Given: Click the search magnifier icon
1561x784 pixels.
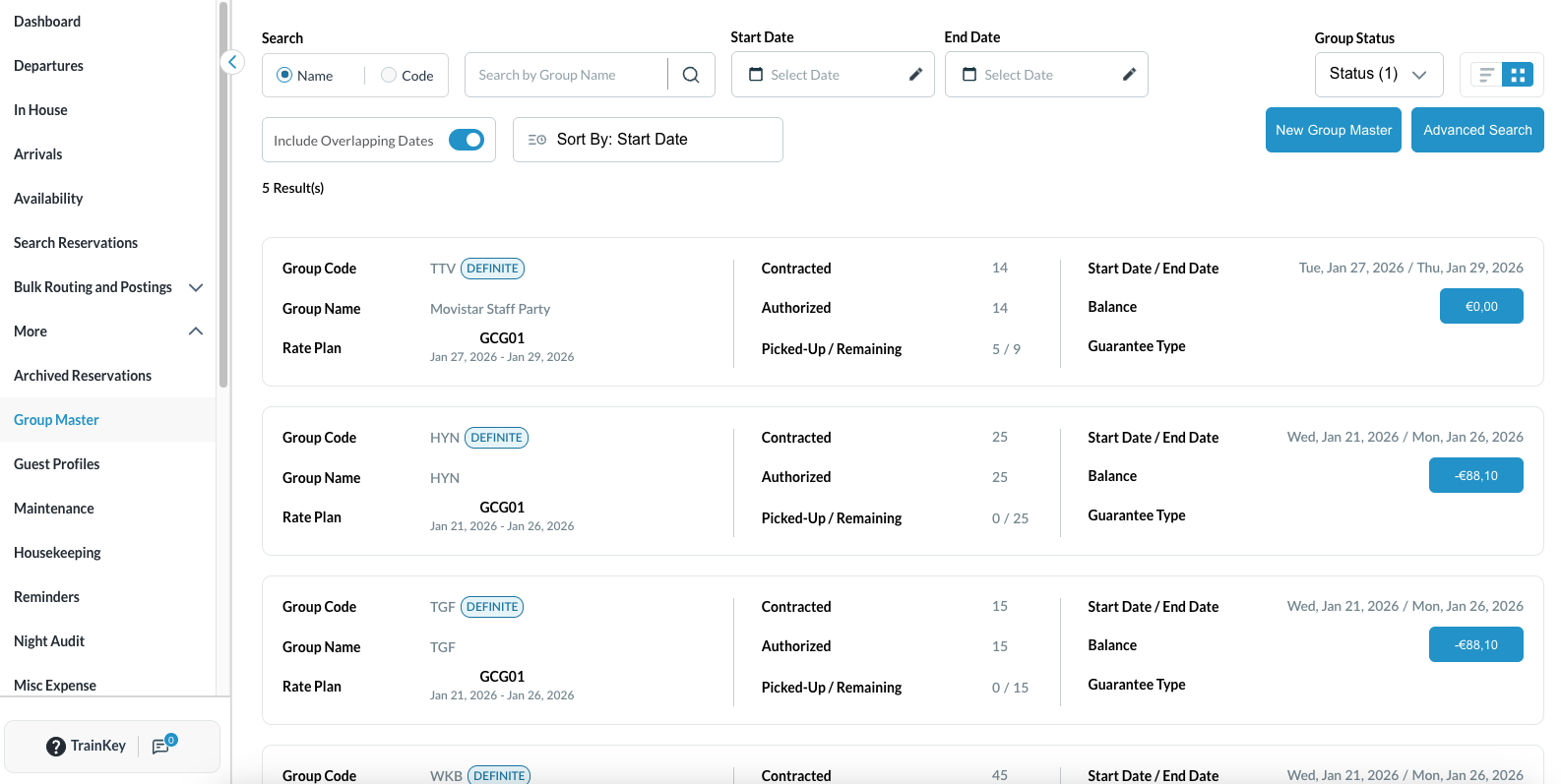Looking at the screenshot, I should click(x=691, y=75).
